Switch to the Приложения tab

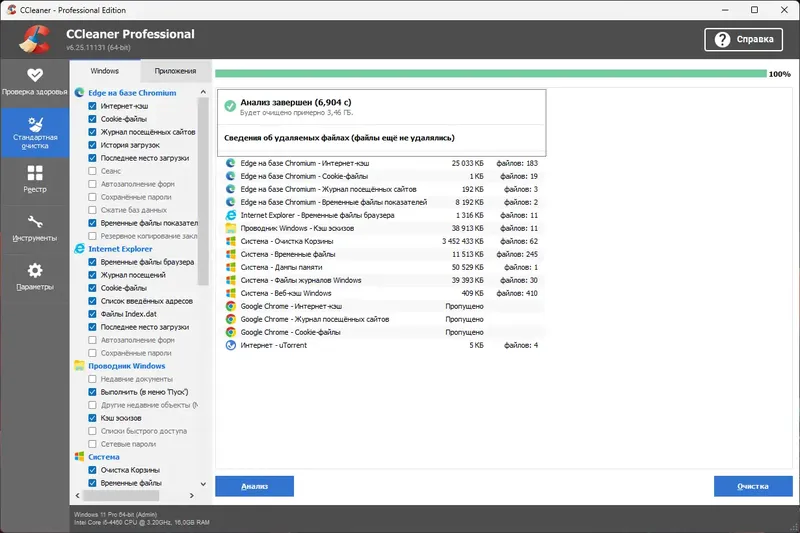point(174,71)
